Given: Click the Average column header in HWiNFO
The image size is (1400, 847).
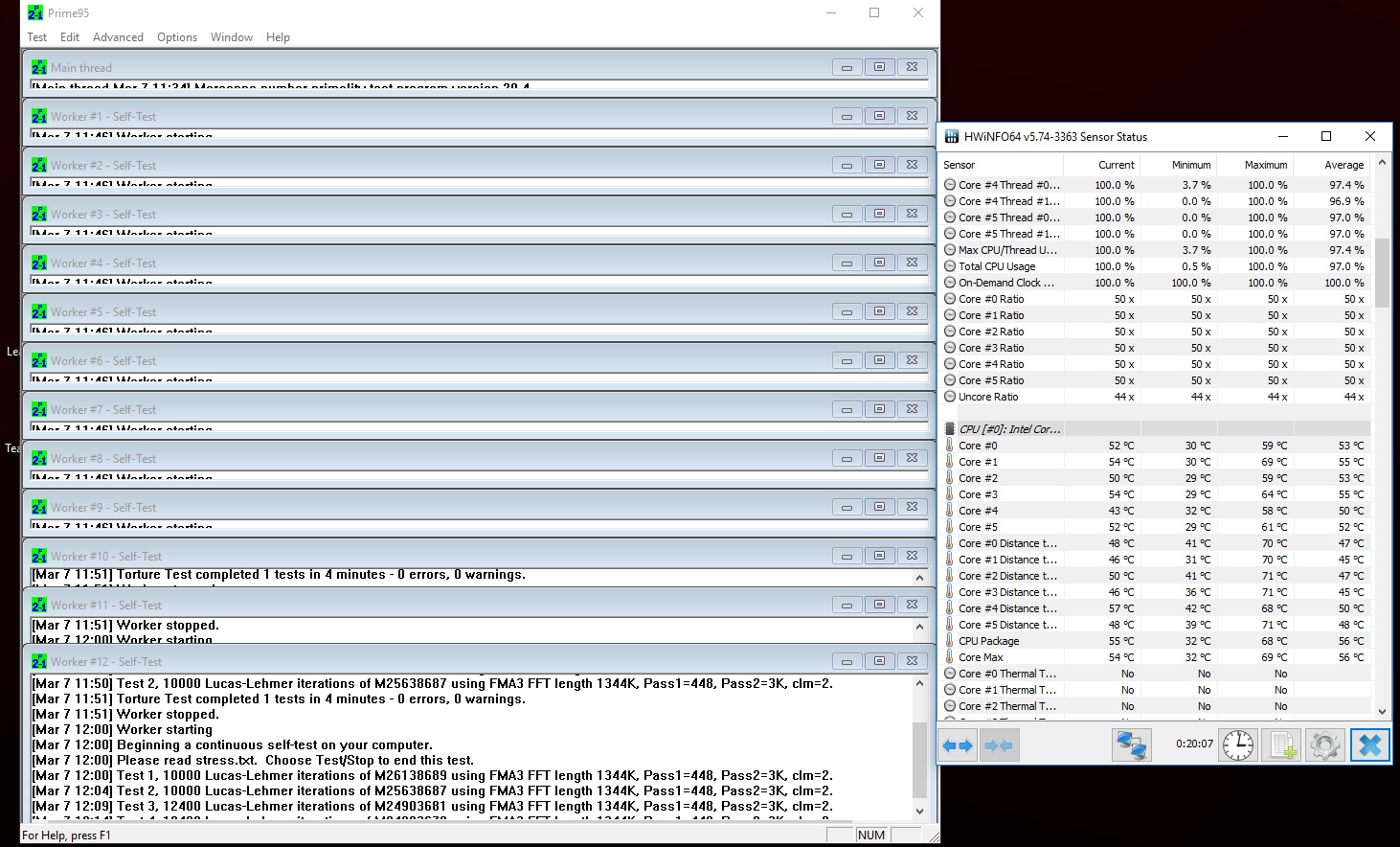Looking at the screenshot, I should 1332,165.
